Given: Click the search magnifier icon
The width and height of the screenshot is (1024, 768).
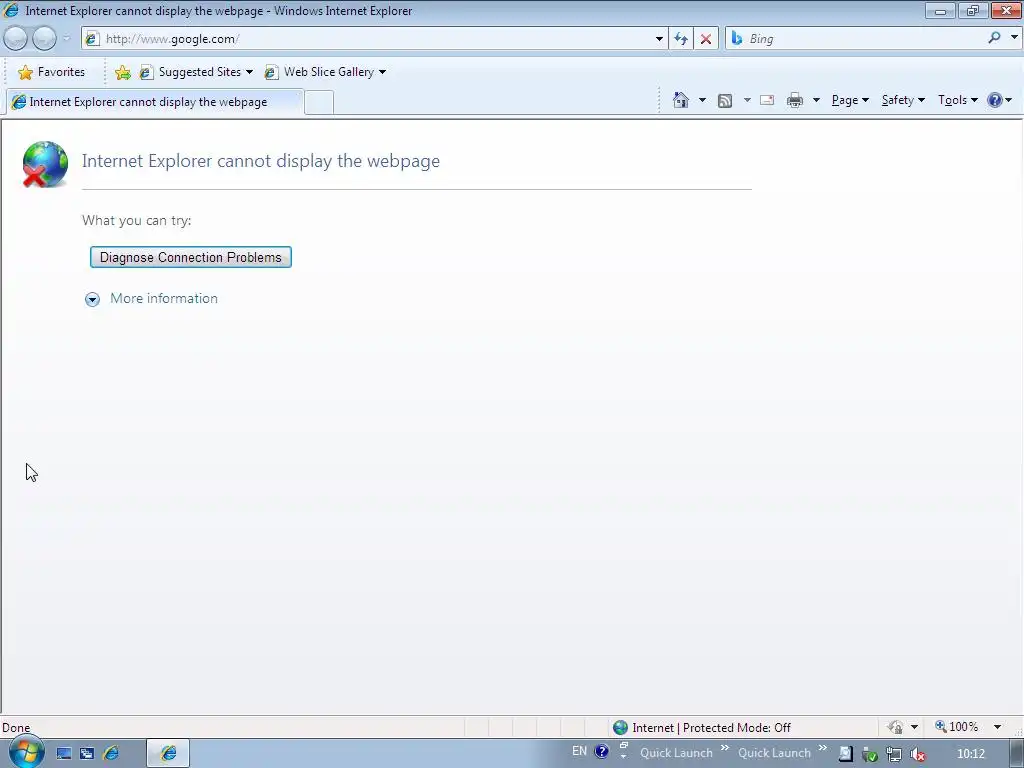Looking at the screenshot, I should point(995,38).
